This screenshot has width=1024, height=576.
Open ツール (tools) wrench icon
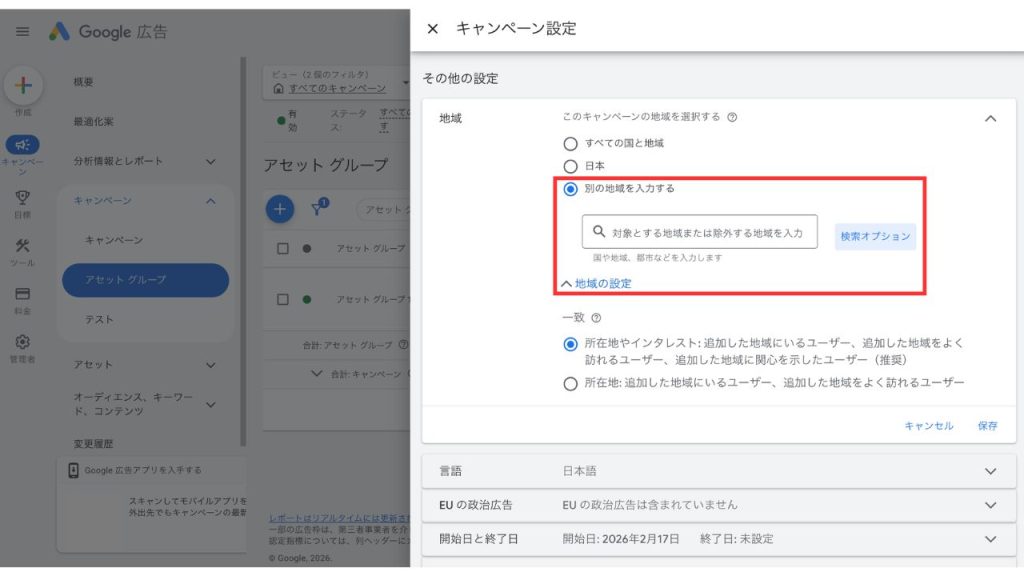point(22,244)
